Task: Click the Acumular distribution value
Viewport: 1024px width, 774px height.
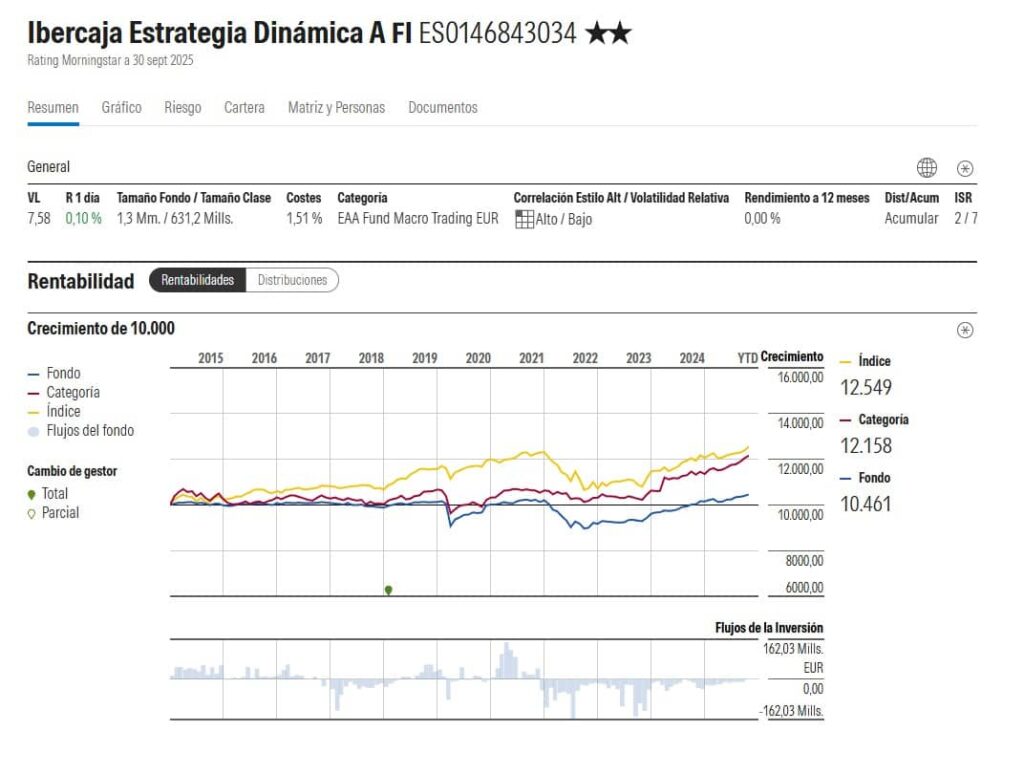Action: point(912,219)
